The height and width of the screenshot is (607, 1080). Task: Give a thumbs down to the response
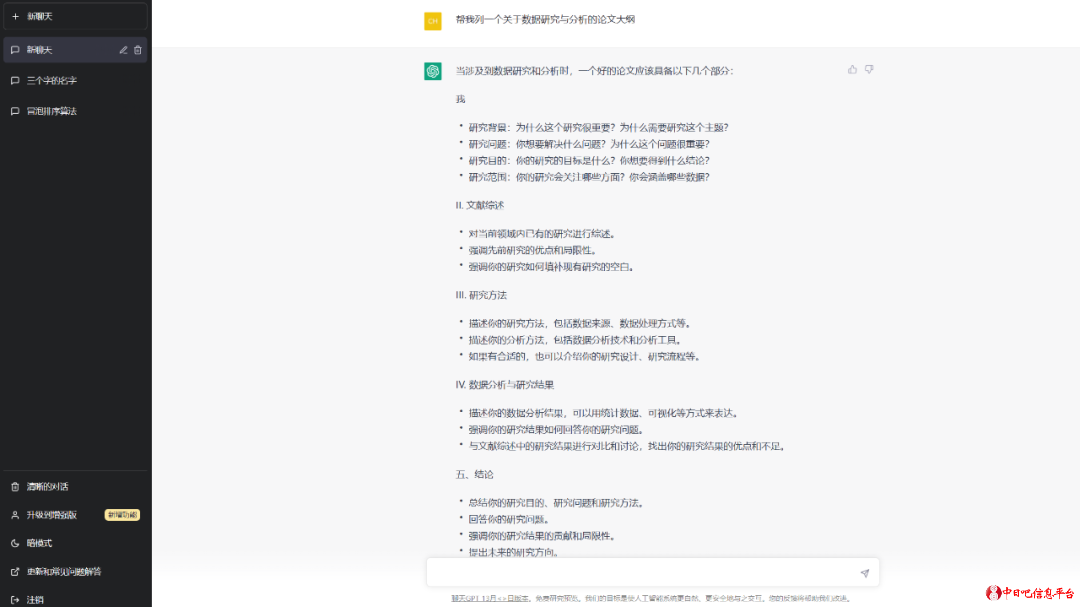(868, 68)
